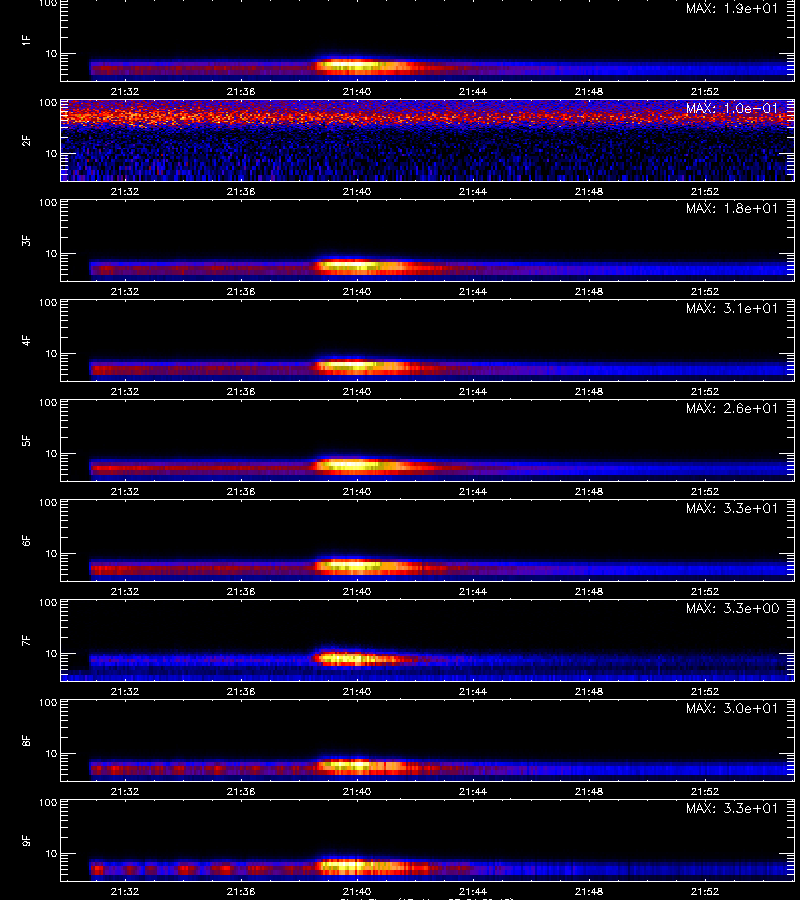Click the 21:32 tick label under panel 4F
The image size is (800, 900).
point(125,391)
